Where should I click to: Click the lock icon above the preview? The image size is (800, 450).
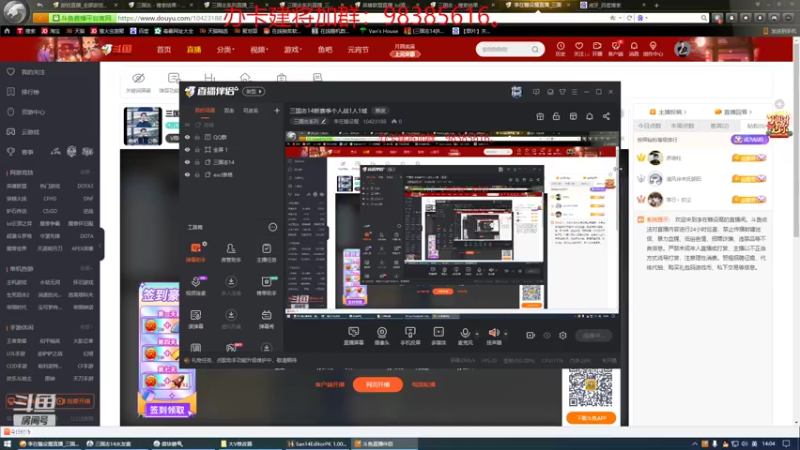556,116
